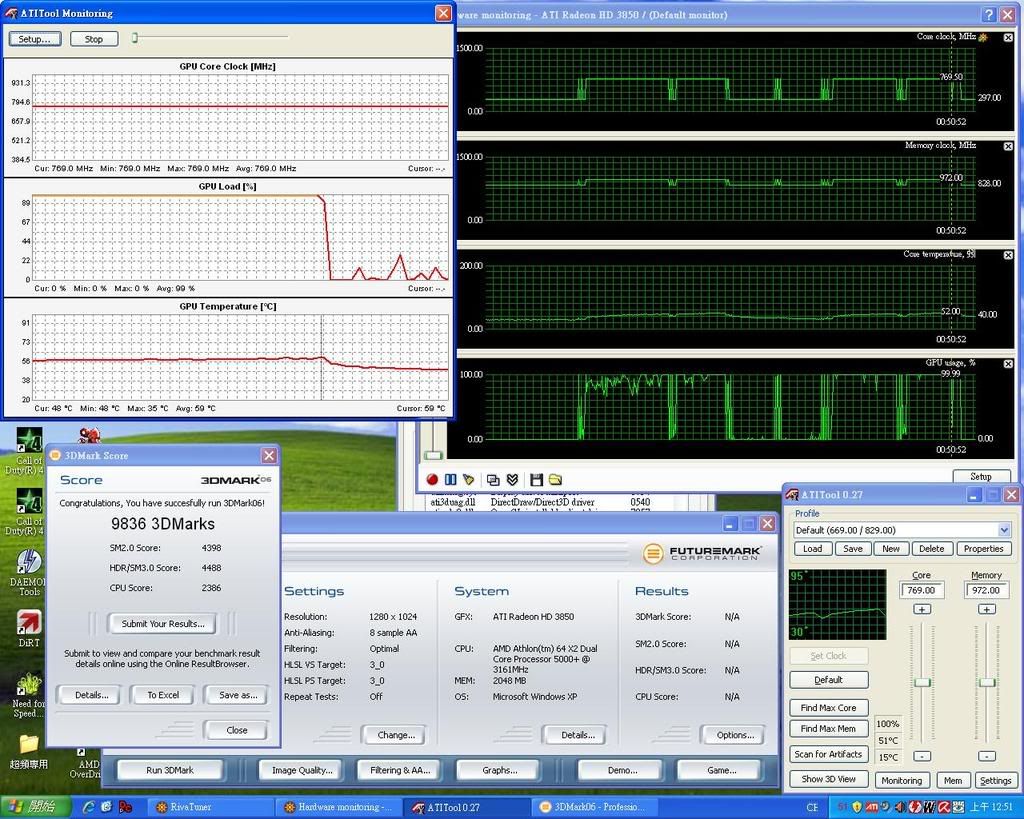1024x819 pixels.
Task: Click the clear history broom icon
Action: pyautogui.click(x=468, y=479)
